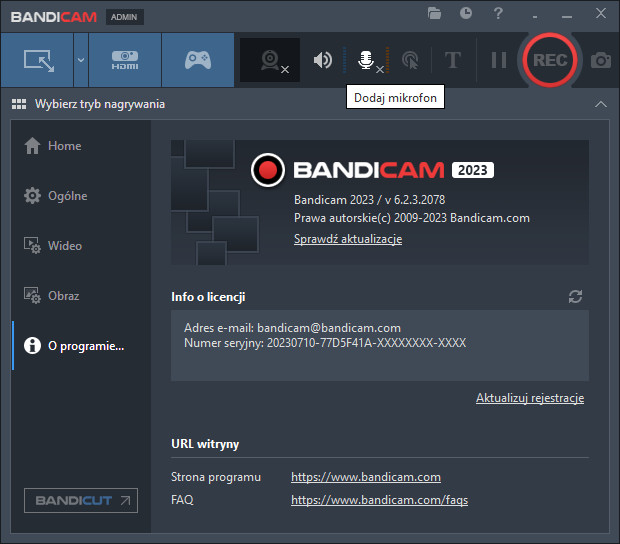The image size is (620, 544).
Task: Click the pause recording button
Action: coord(499,60)
